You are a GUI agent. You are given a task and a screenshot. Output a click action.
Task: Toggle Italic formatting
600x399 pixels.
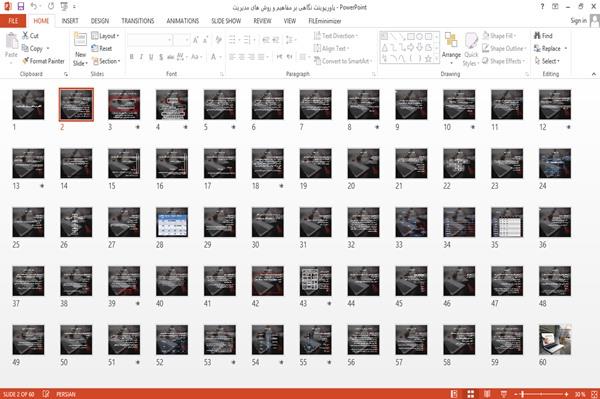click(x=141, y=57)
